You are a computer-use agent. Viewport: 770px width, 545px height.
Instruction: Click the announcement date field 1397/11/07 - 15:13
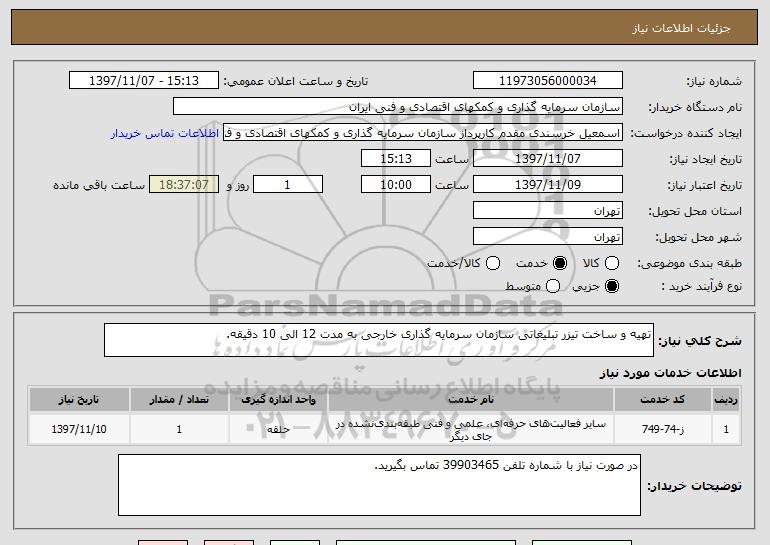pos(144,81)
